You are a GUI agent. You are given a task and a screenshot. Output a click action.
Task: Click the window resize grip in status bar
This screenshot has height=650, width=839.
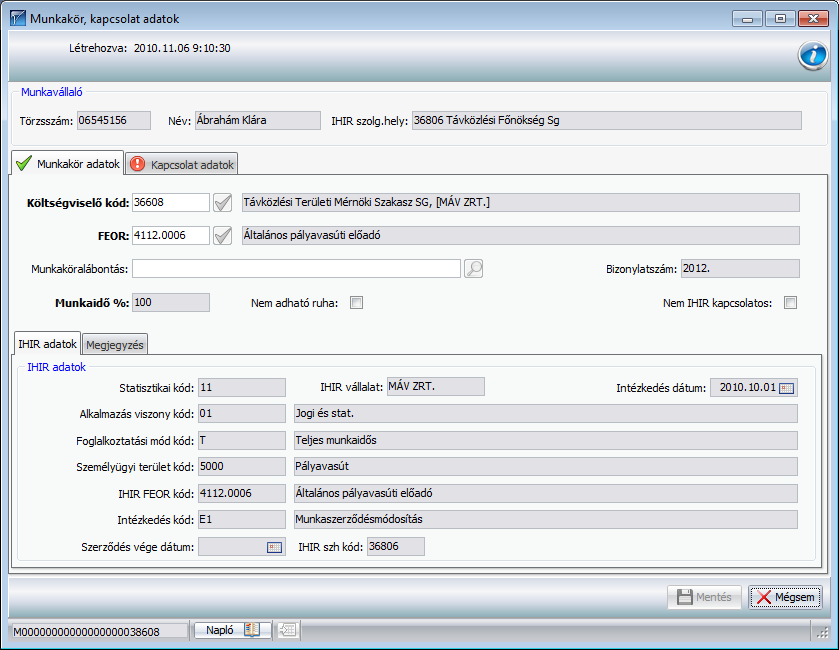822,632
